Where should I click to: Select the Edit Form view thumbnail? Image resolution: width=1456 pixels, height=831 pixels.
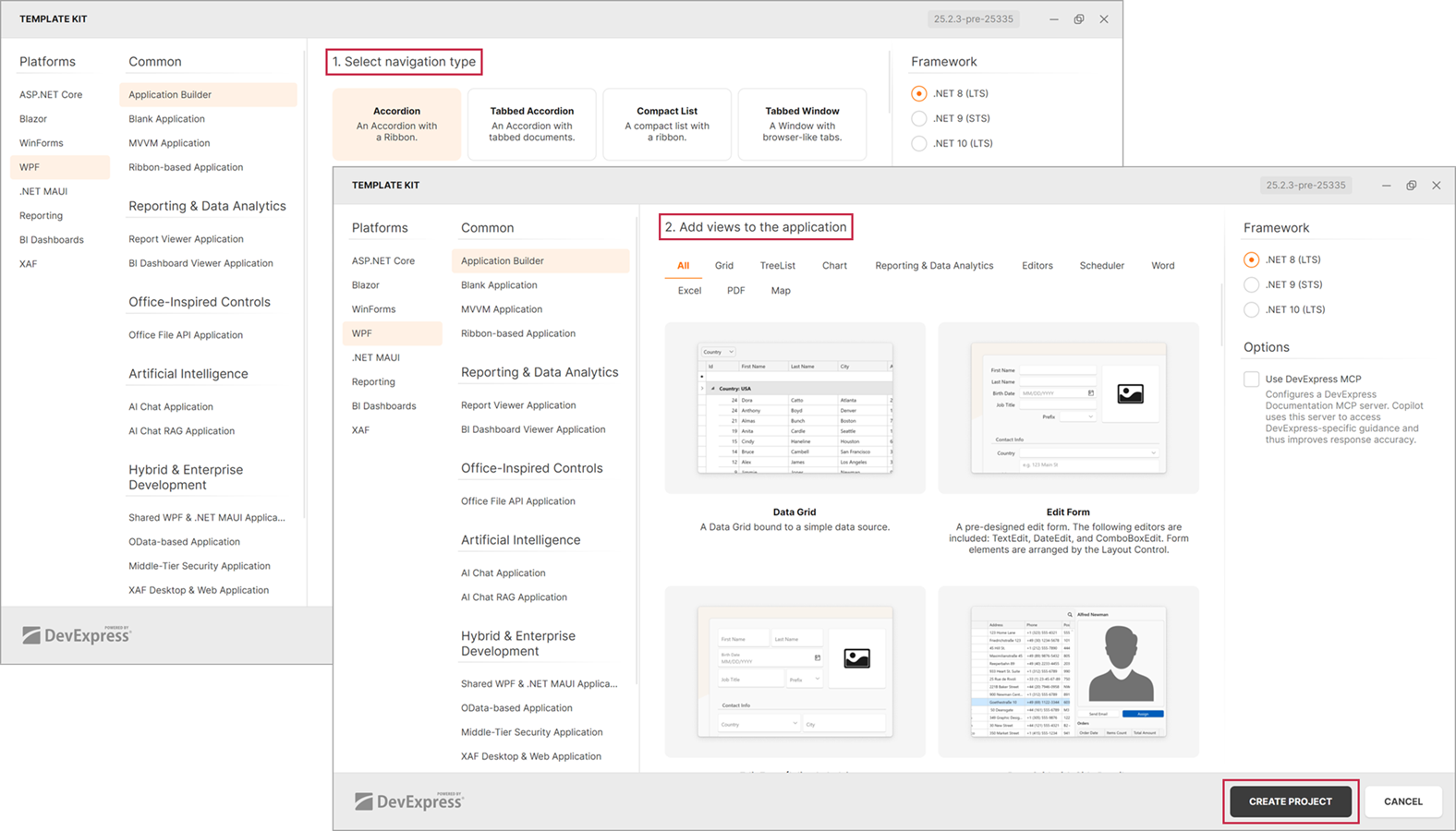click(x=1068, y=408)
